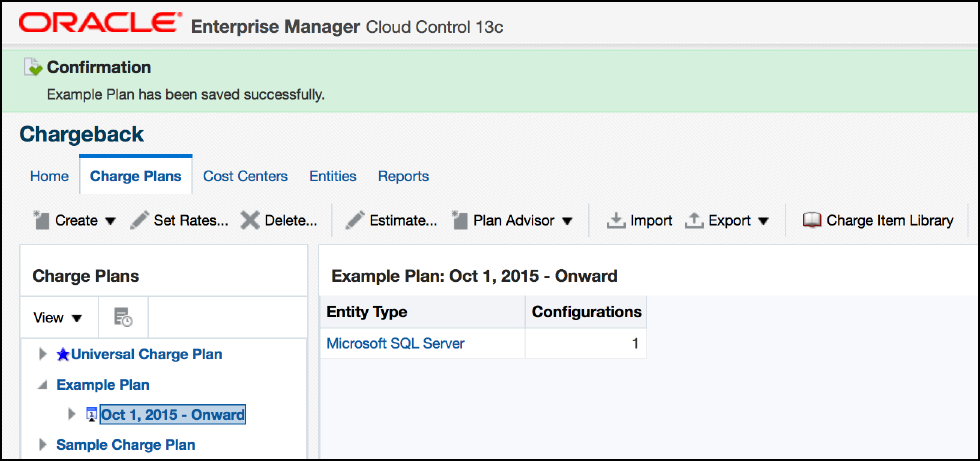This screenshot has height=461, width=980.
Task: Click the Set Rates pencil icon
Action: [x=140, y=220]
